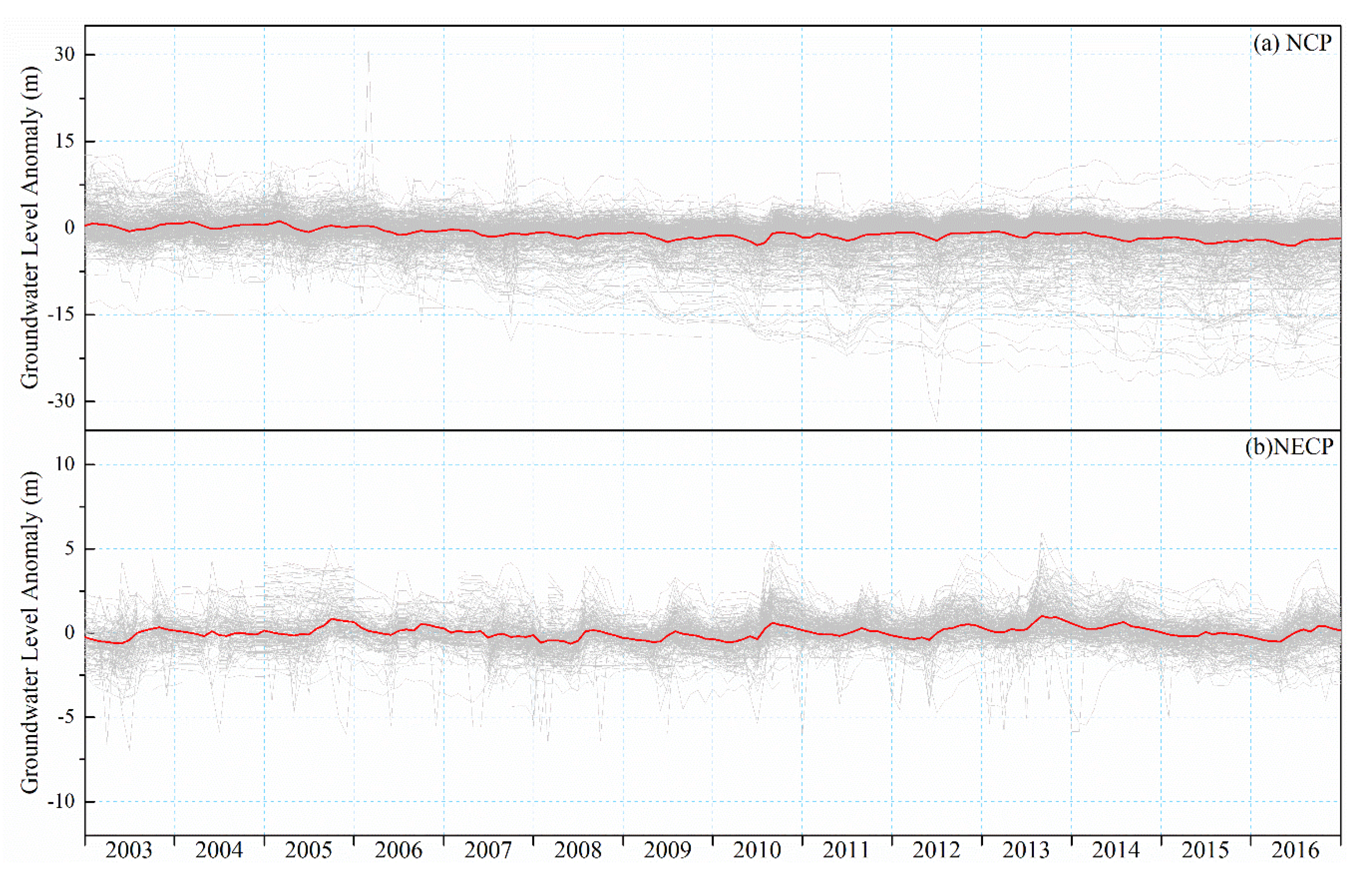This screenshot has height=876, width=1372.
Task: Click the 2016 year label on x-axis
Action: point(1295,850)
